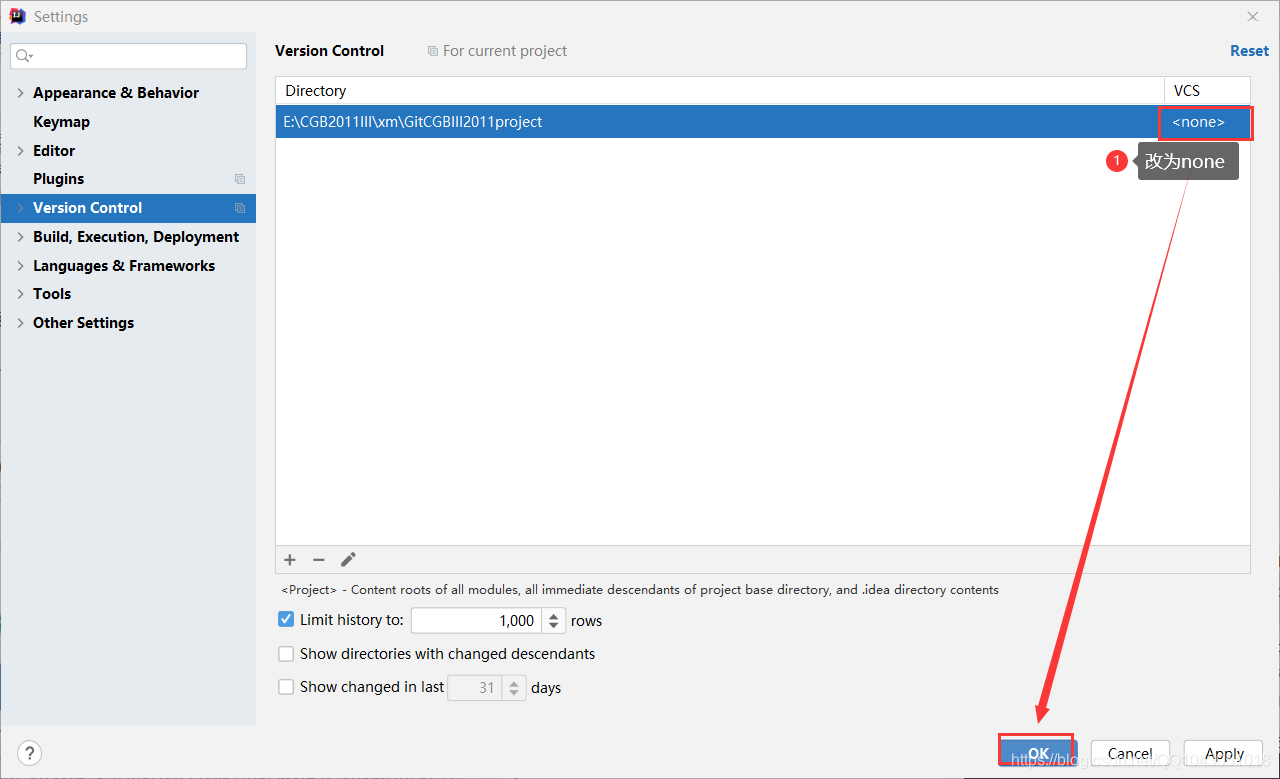The height and width of the screenshot is (779, 1280).
Task: Click the days number field showing 31
Action: pos(474,687)
